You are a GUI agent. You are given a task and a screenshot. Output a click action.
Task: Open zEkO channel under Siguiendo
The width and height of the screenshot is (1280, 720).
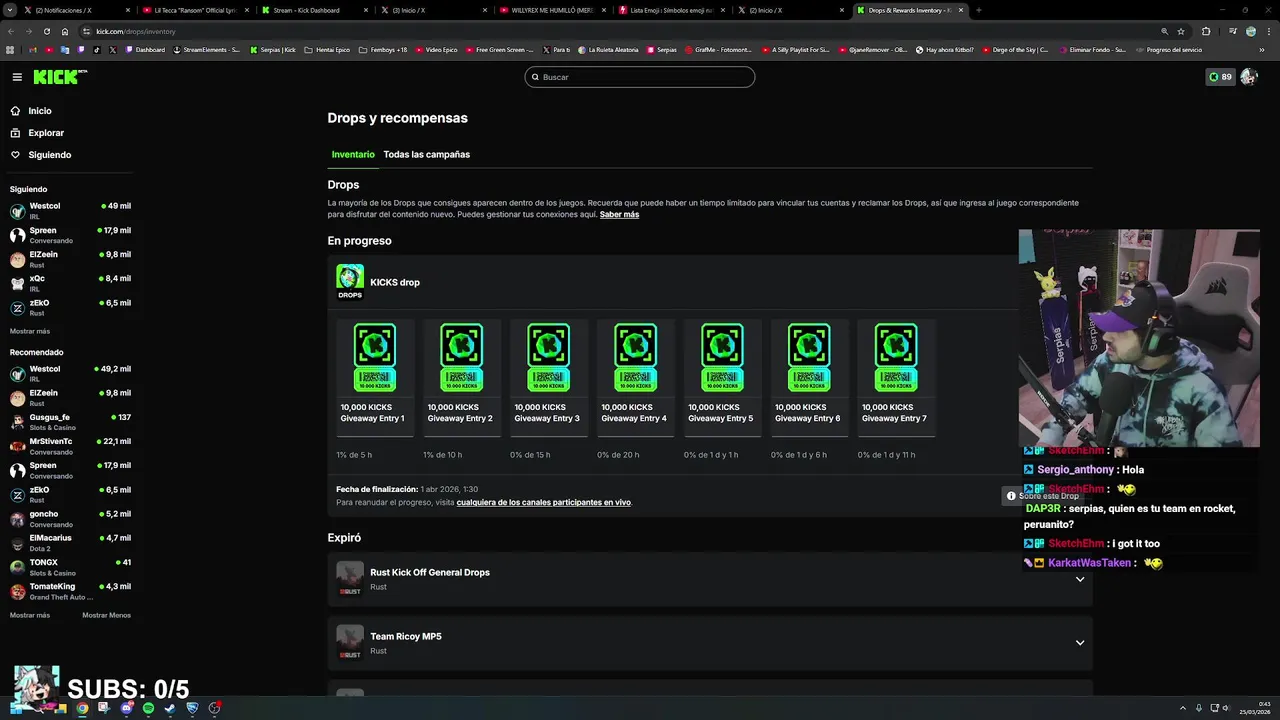[70, 307]
